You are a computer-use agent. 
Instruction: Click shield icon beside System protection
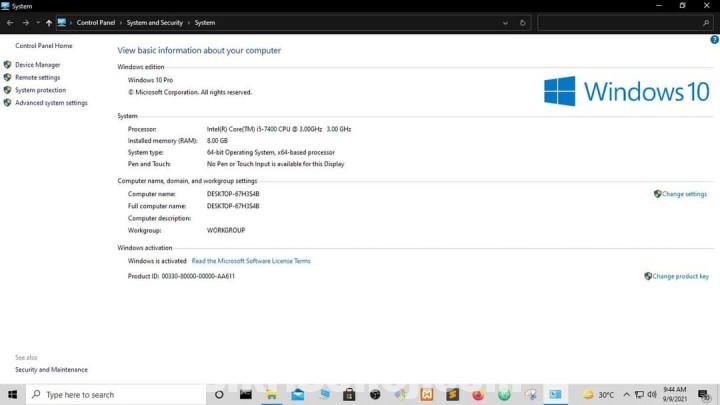pos(7,90)
